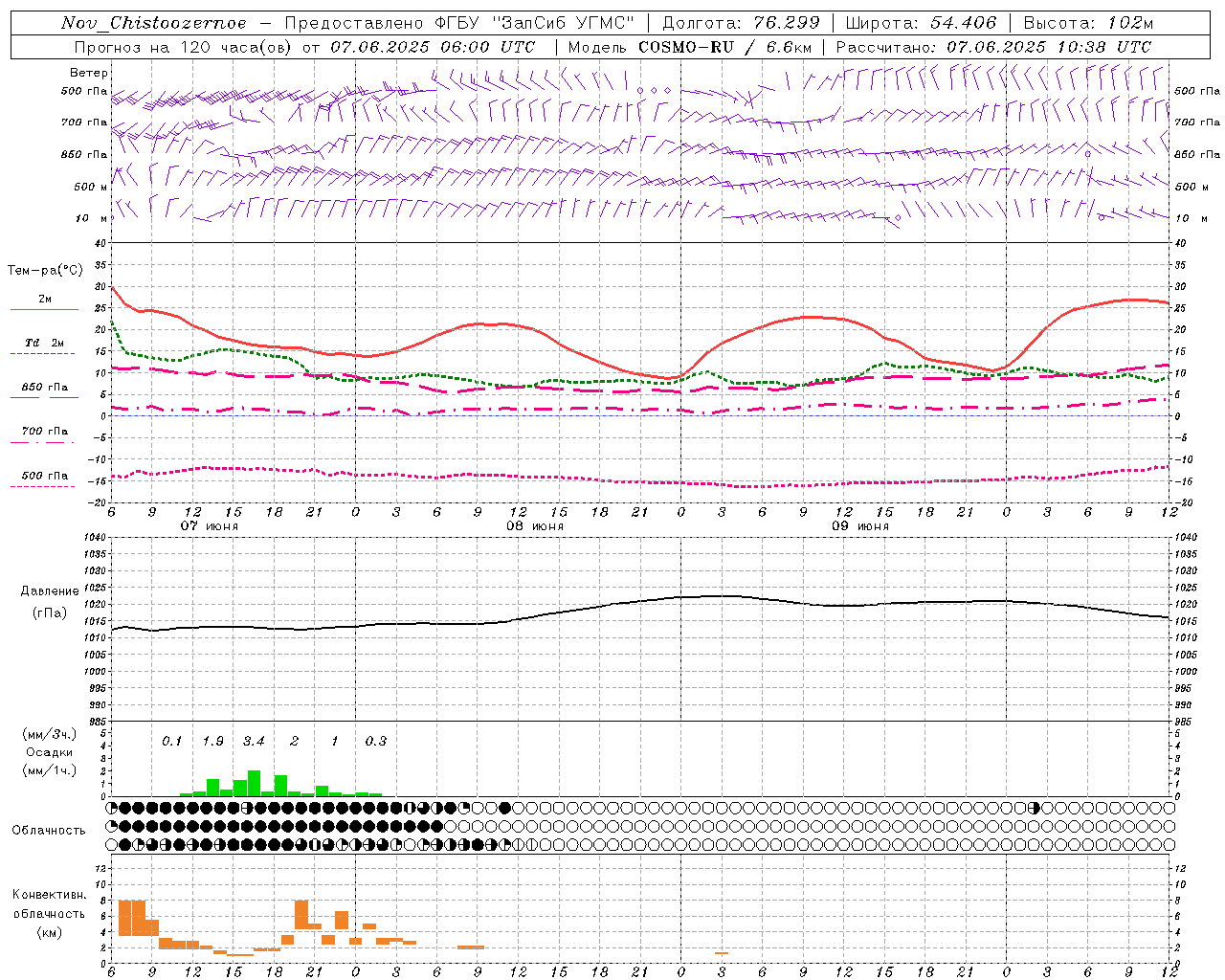Viewport: 1225px width, 980px height.
Task: Select the 700 гПа temperature legend entry
Action: 44,432
